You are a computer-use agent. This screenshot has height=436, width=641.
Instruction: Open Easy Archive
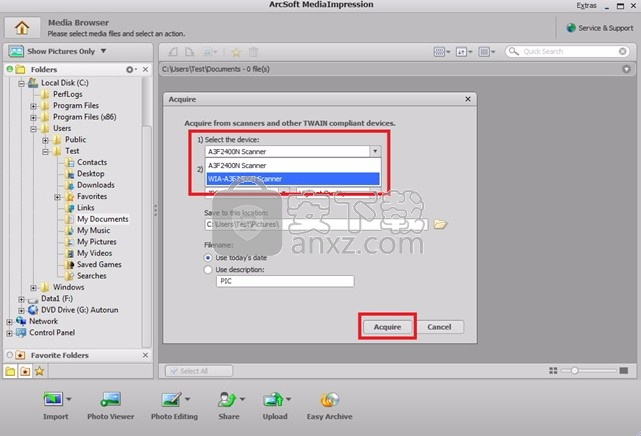pos(329,405)
